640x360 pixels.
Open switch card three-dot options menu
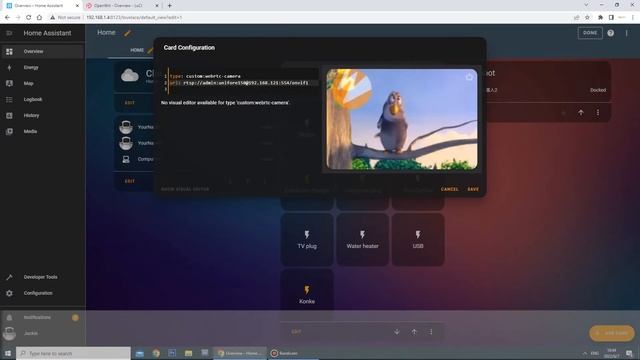point(431,332)
